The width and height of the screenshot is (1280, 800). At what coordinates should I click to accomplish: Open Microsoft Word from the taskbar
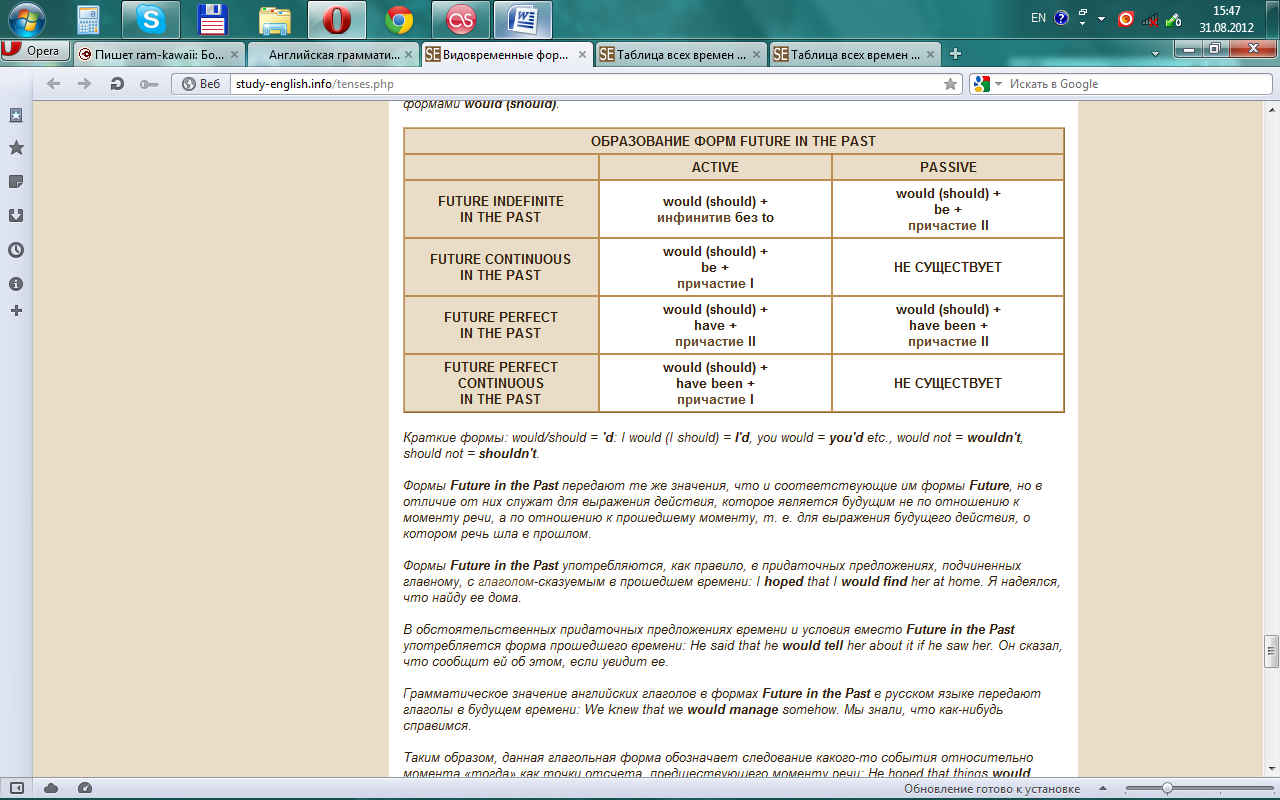[x=523, y=19]
